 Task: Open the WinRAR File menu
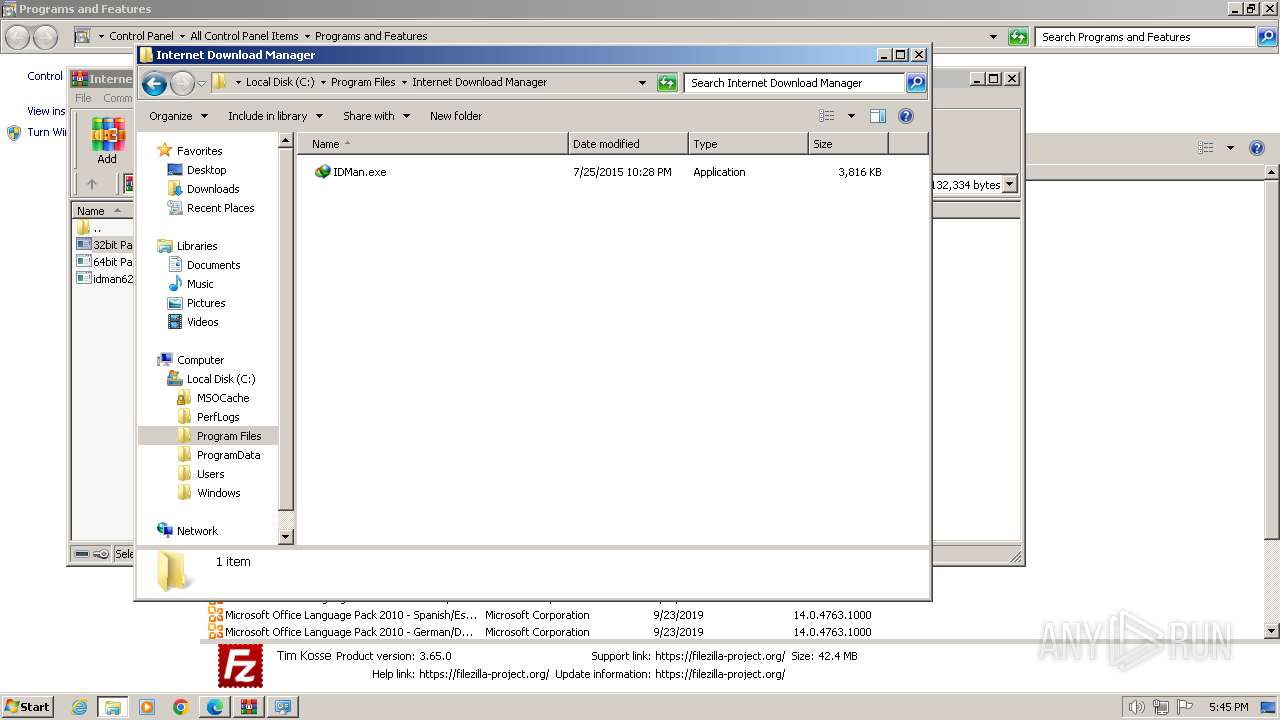click(x=83, y=98)
